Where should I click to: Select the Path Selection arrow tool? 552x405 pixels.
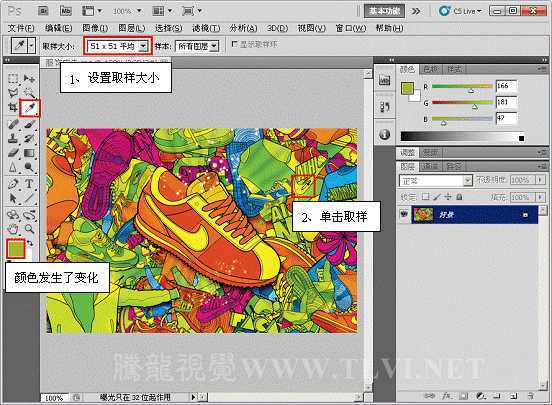(13, 198)
